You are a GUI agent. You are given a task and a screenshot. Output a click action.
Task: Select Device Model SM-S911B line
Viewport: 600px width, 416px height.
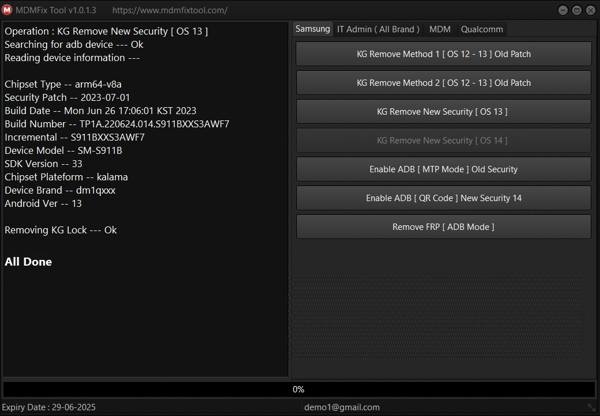63,150
